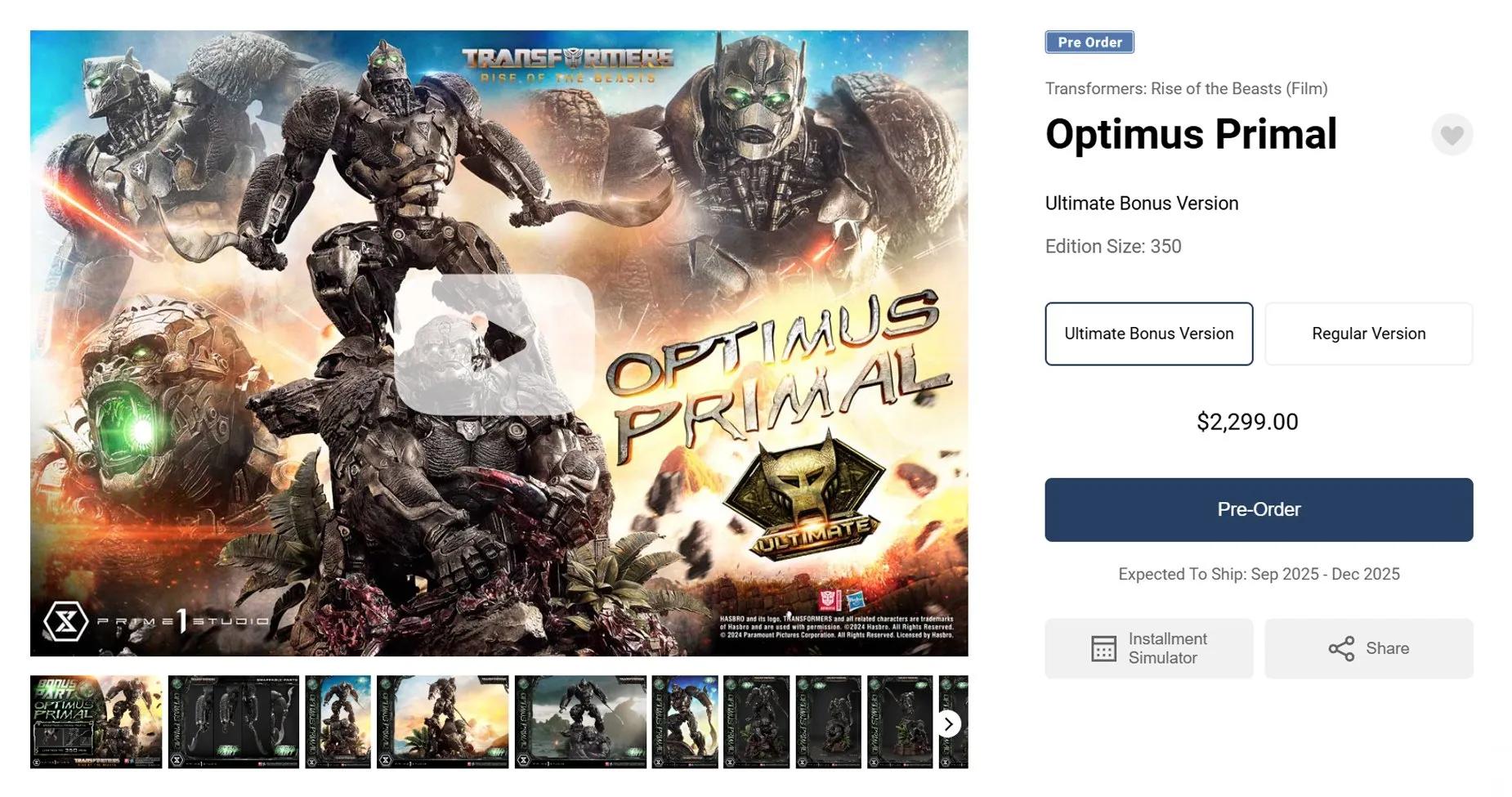Open the Bonus Part first thumbnail
1512x797 pixels.
[x=96, y=722]
